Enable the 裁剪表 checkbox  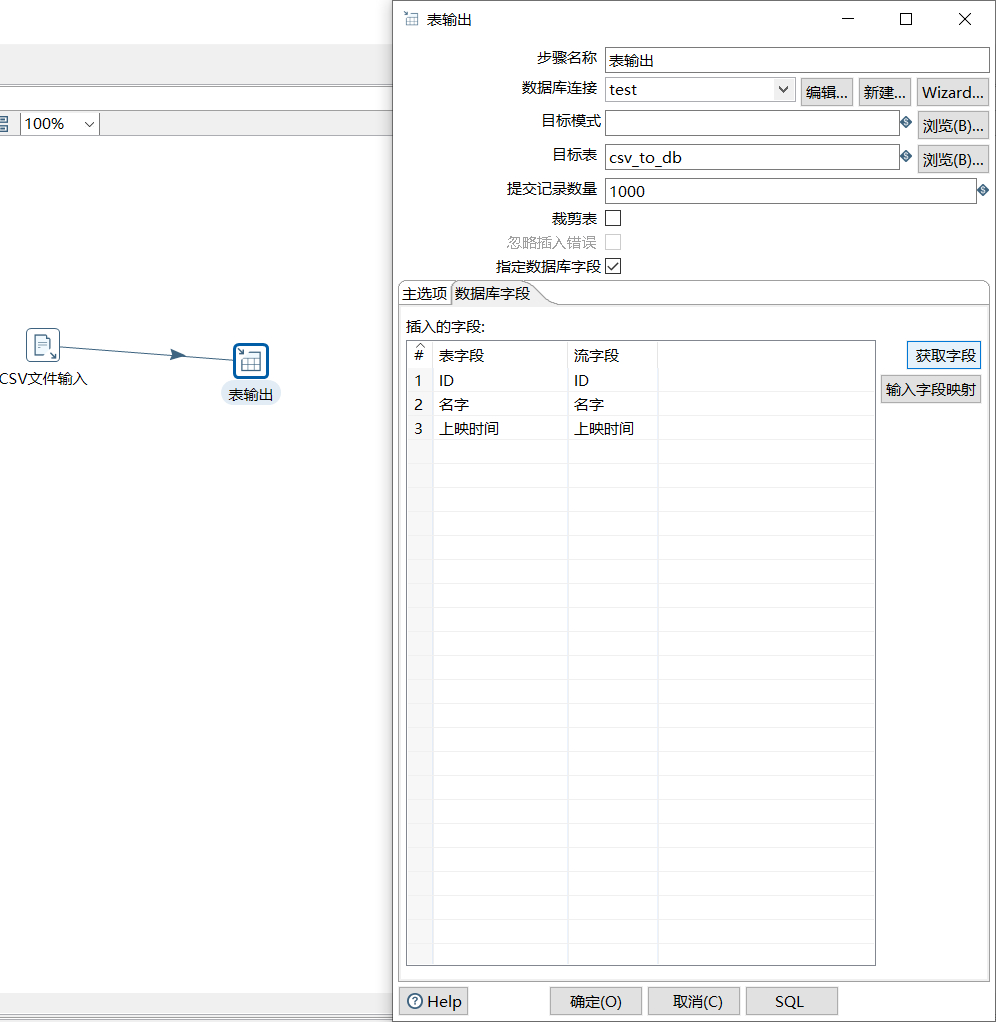point(613,218)
